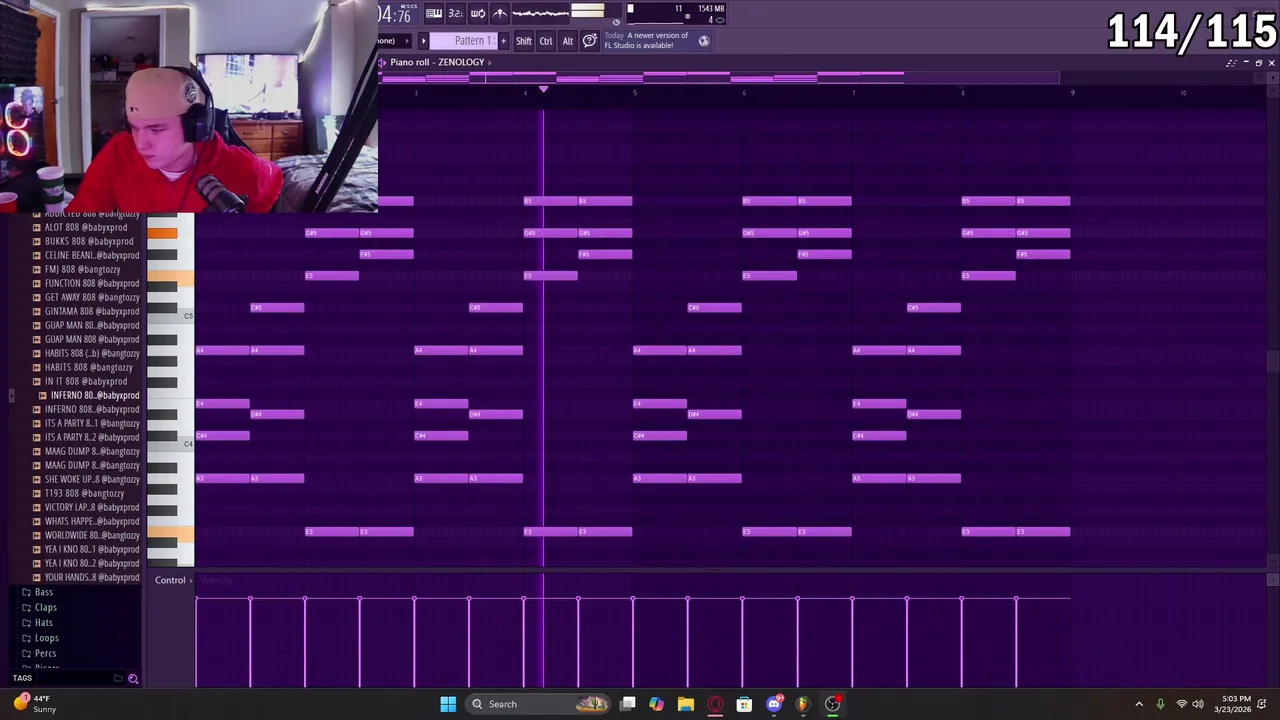Select FMJ 808 @bangtozzy sample

tap(82, 269)
